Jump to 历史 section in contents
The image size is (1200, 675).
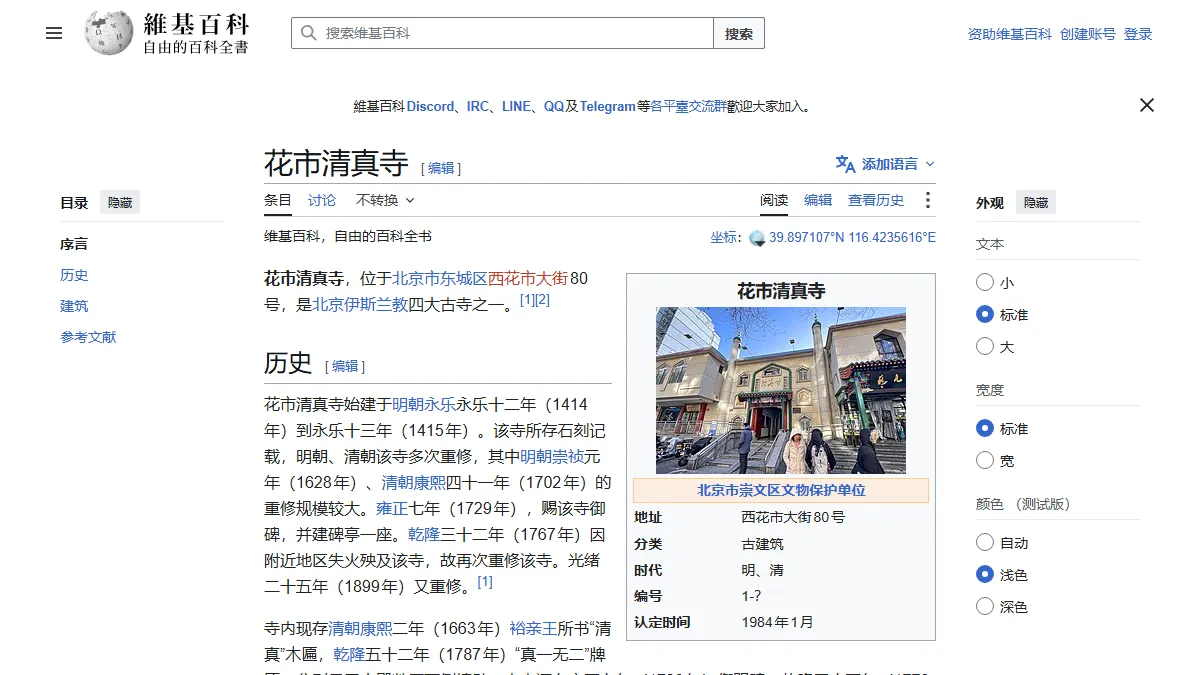74,275
